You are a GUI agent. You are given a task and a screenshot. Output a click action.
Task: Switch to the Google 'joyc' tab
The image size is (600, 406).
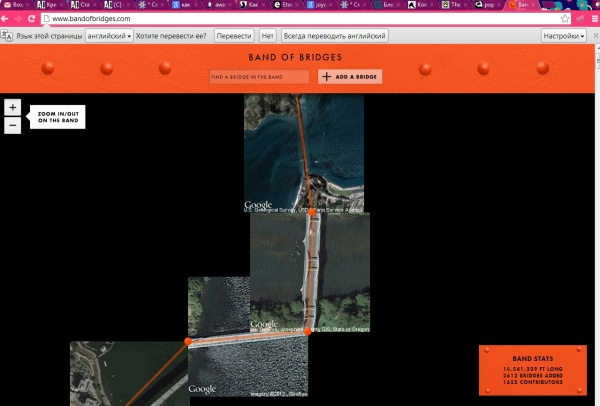pos(319,5)
